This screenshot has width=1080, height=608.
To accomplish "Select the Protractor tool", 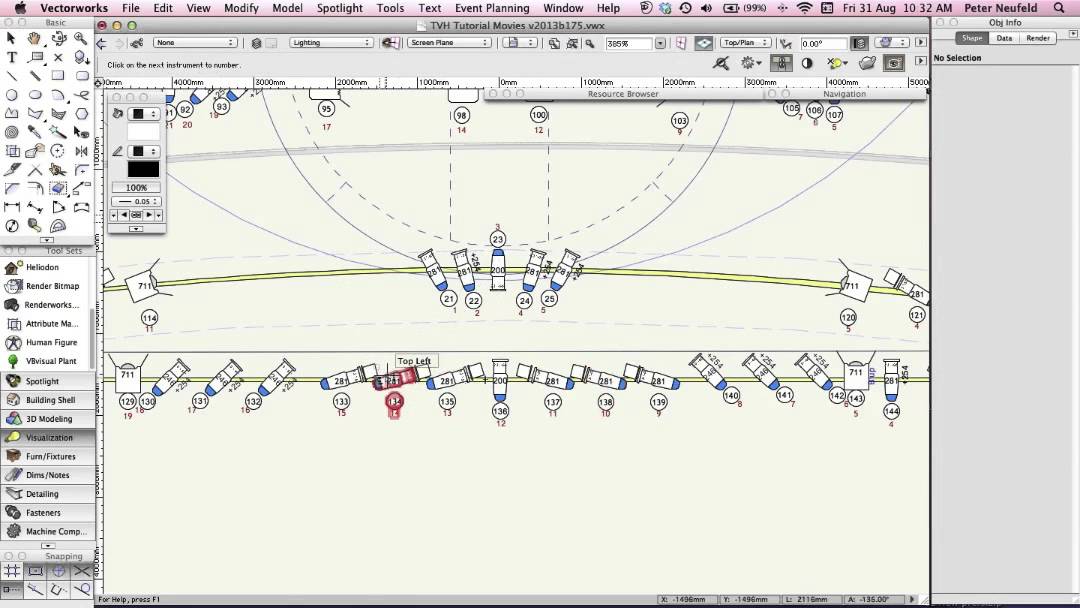I will pos(58,225).
